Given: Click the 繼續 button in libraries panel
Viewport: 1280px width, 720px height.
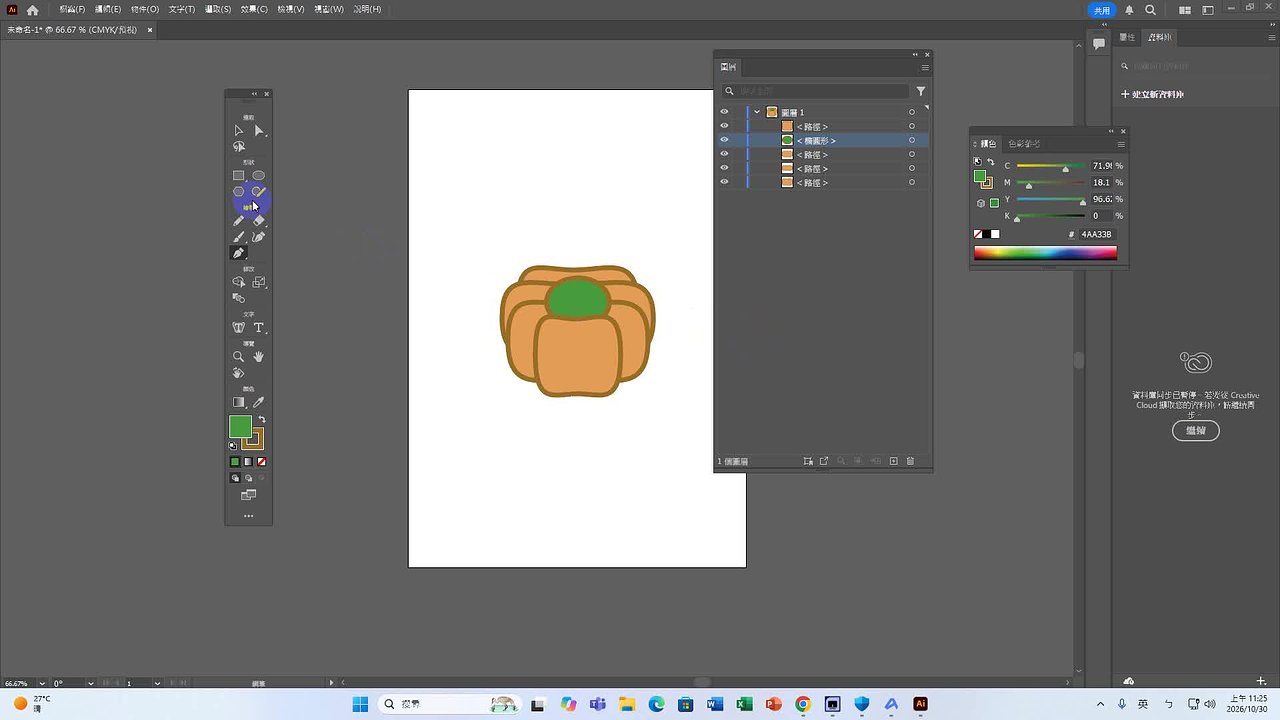Looking at the screenshot, I should click(x=1196, y=430).
